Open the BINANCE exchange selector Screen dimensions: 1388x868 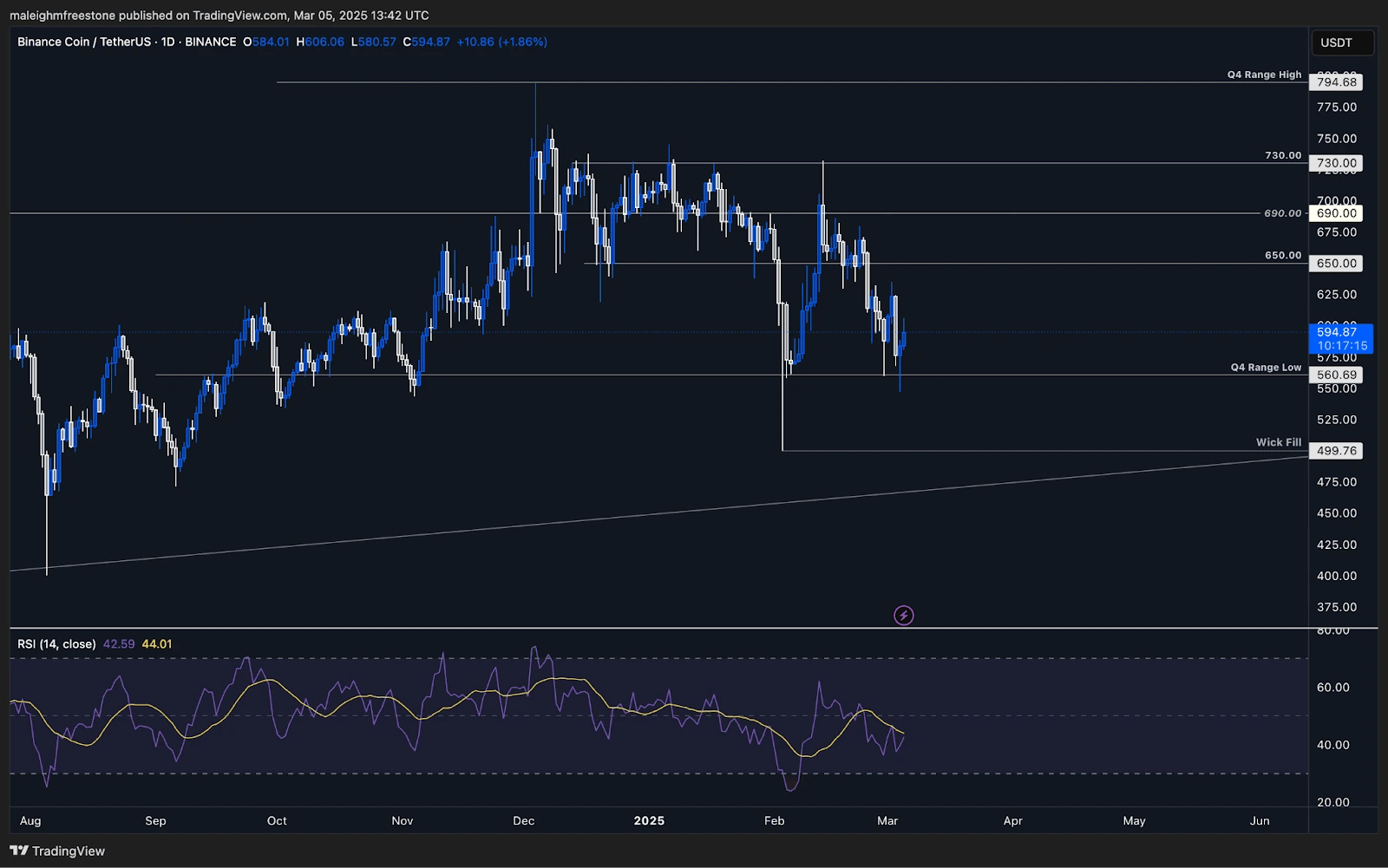(x=209, y=41)
